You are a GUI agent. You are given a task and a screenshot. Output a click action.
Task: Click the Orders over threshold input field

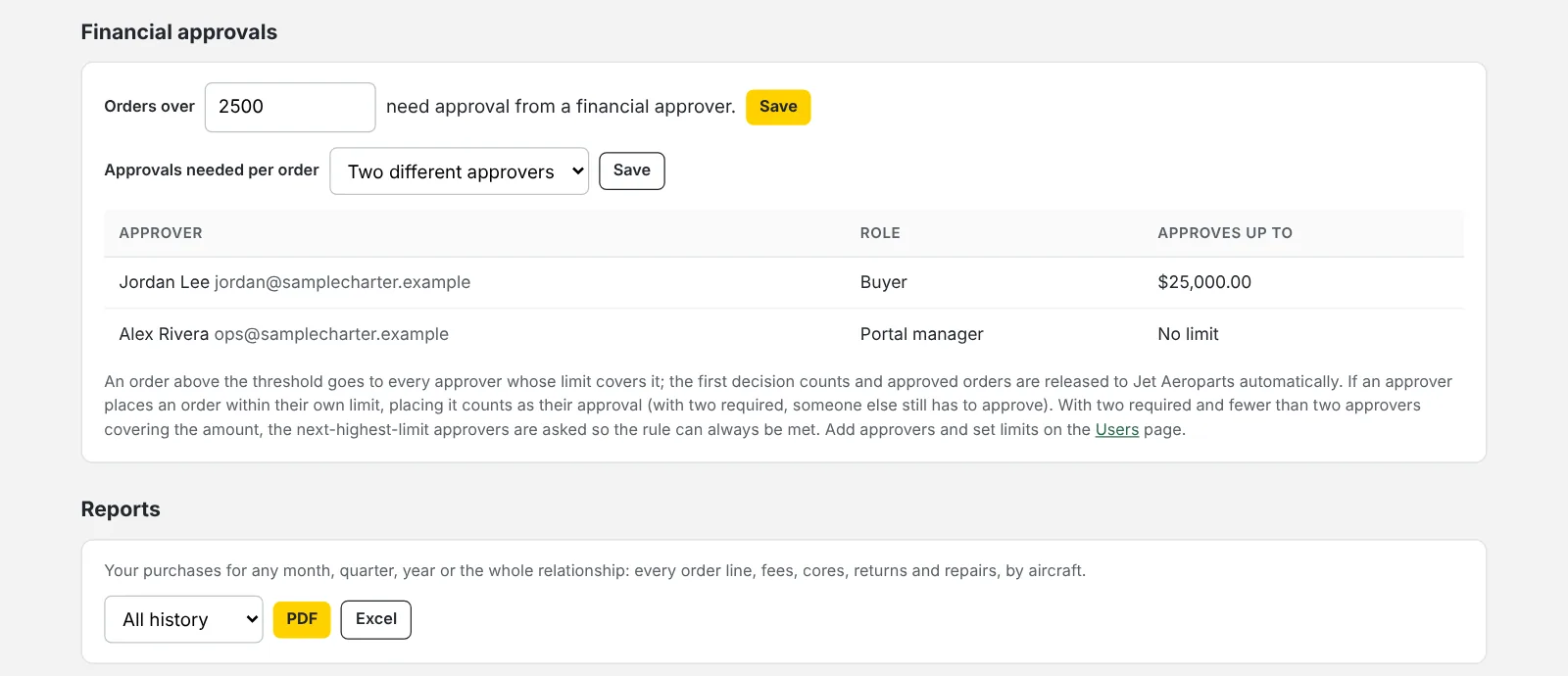[x=290, y=107]
